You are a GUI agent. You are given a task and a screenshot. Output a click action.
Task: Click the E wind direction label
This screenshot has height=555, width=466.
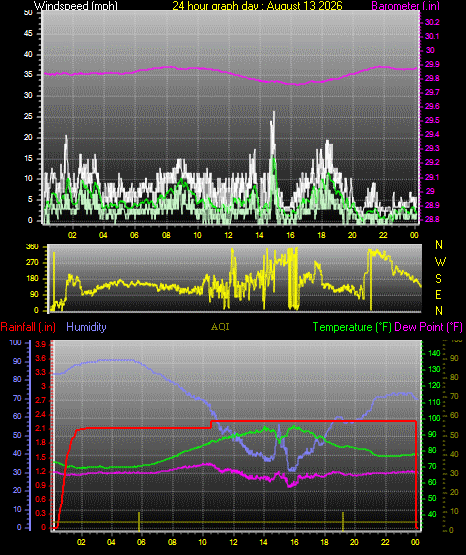[x=438, y=294]
